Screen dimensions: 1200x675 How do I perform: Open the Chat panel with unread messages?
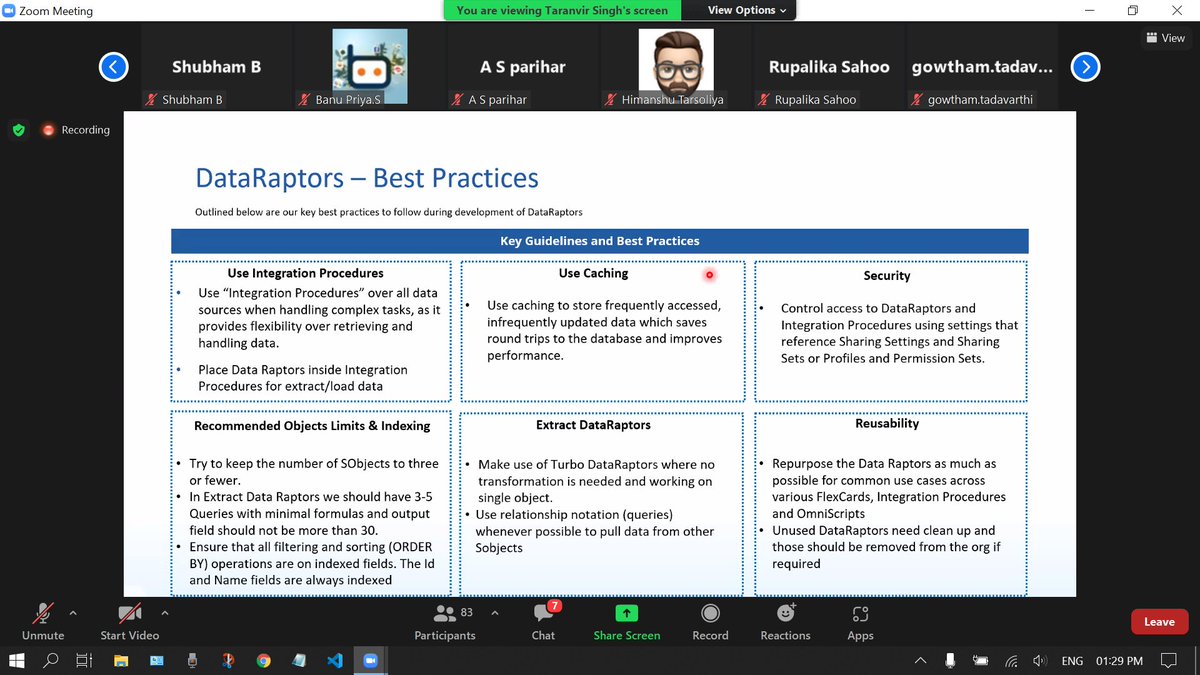pyautogui.click(x=543, y=621)
